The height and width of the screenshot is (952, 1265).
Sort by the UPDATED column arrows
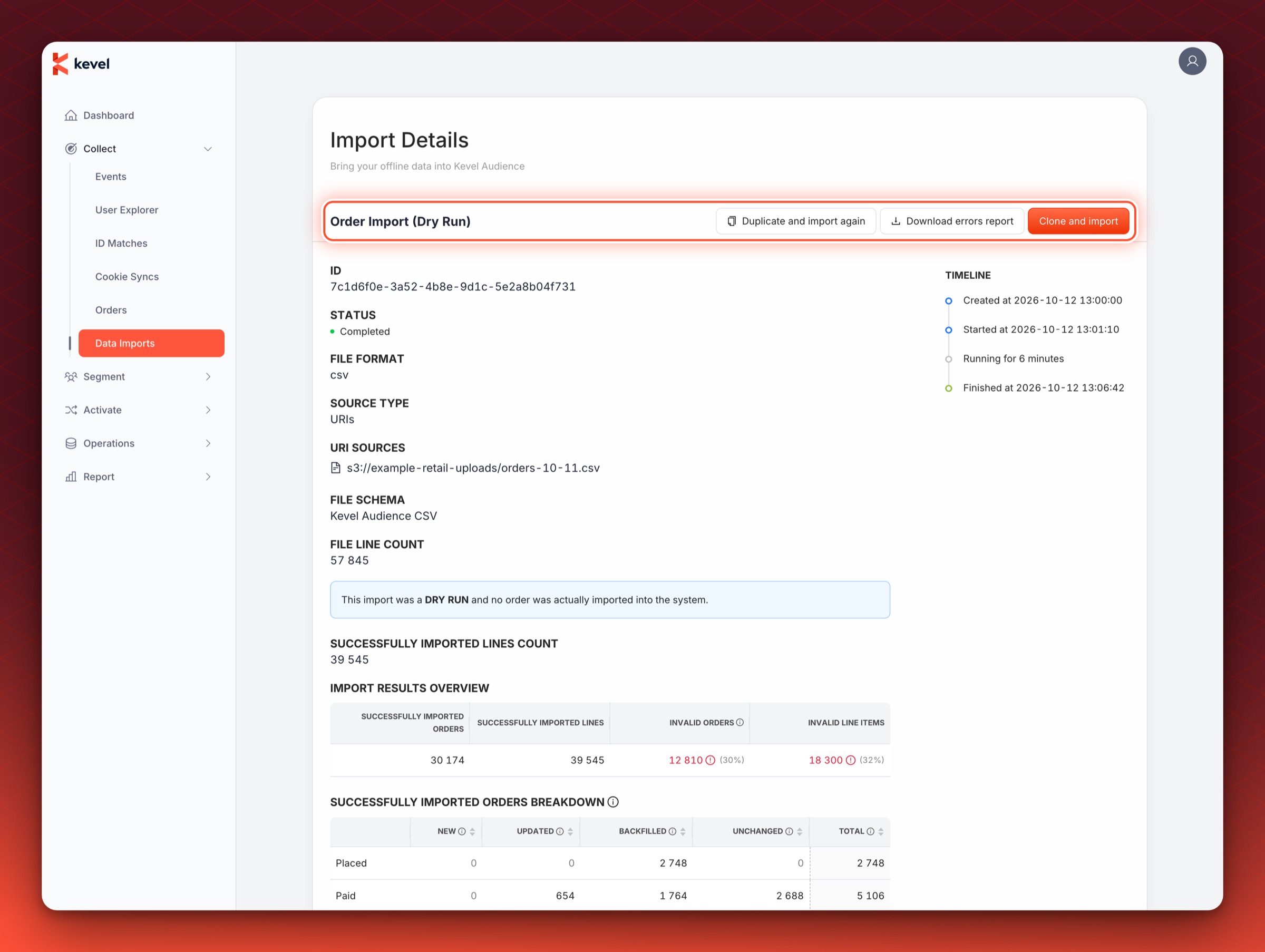pyautogui.click(x=570, y=832)
